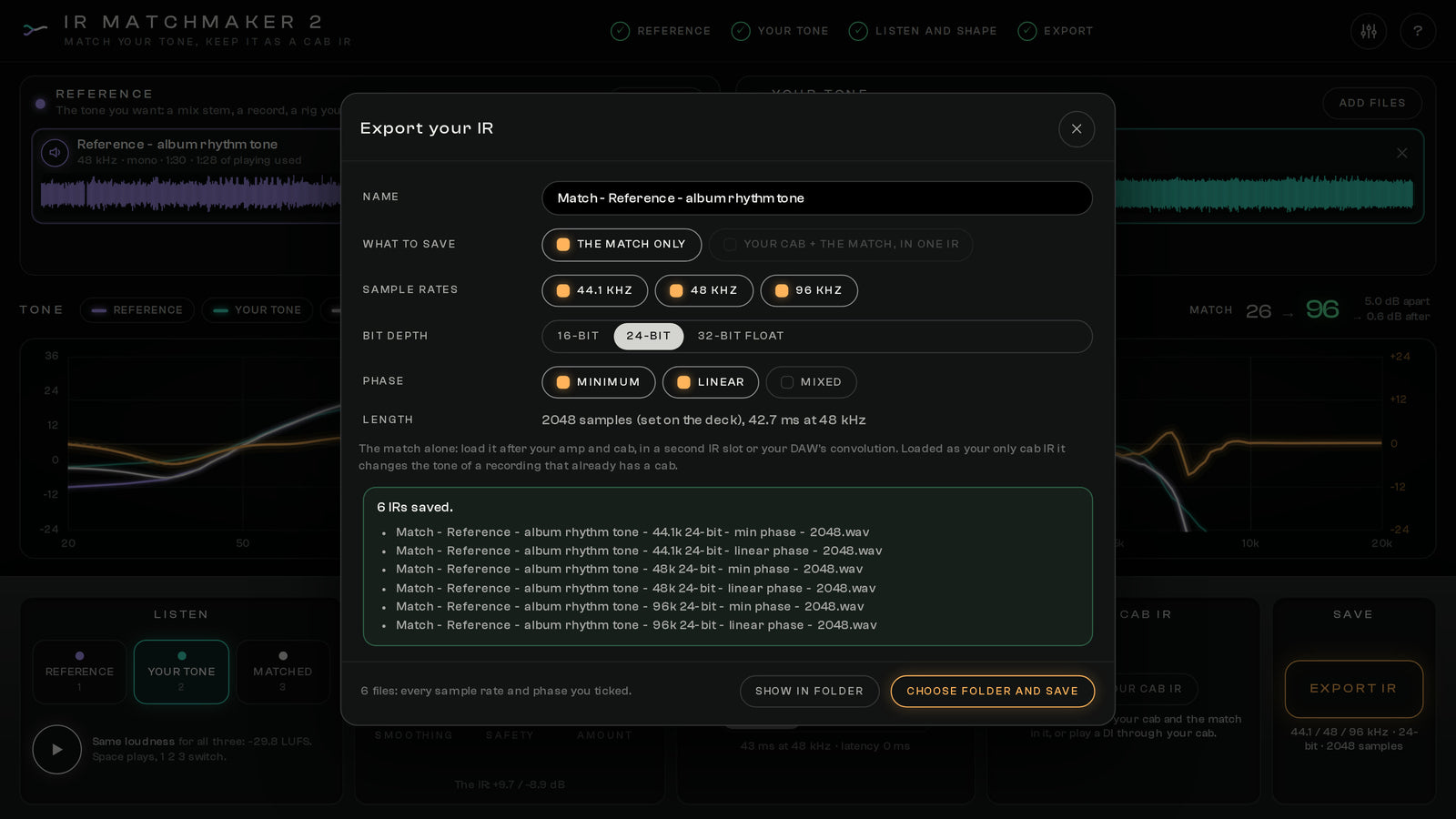Toggle Linear phase export
1456x819 pixels.
(x=711, y=382)
